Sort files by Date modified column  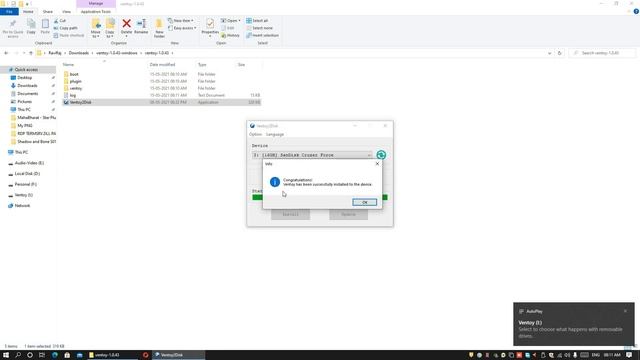coord(162,64)
